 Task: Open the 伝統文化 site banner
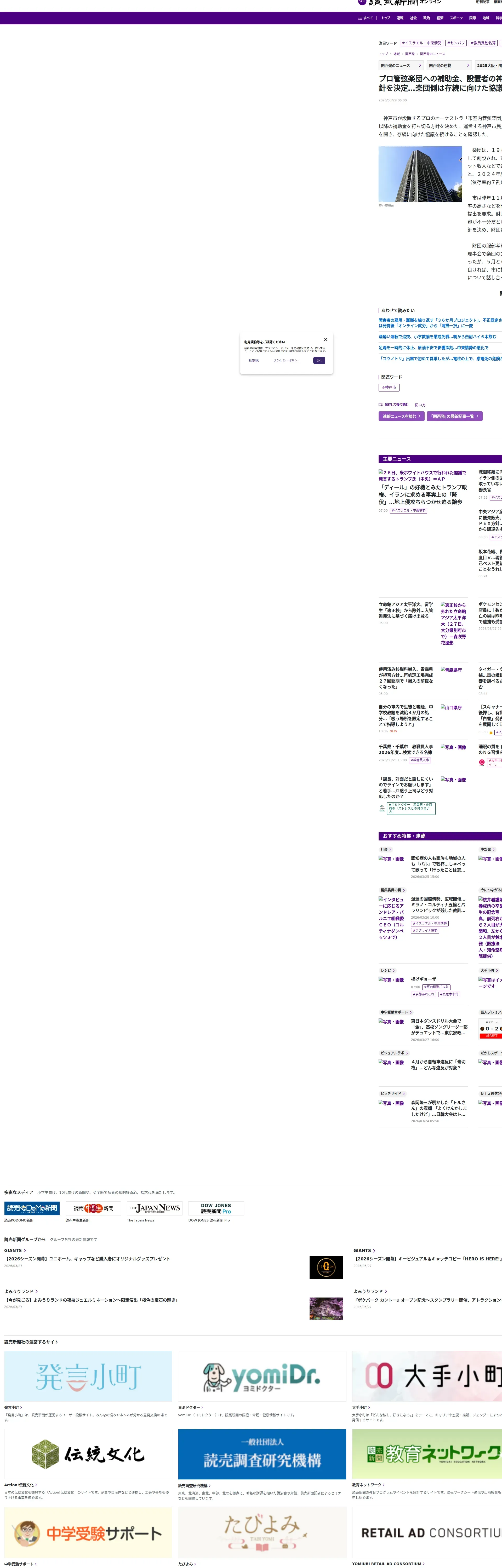[88, 1454]
